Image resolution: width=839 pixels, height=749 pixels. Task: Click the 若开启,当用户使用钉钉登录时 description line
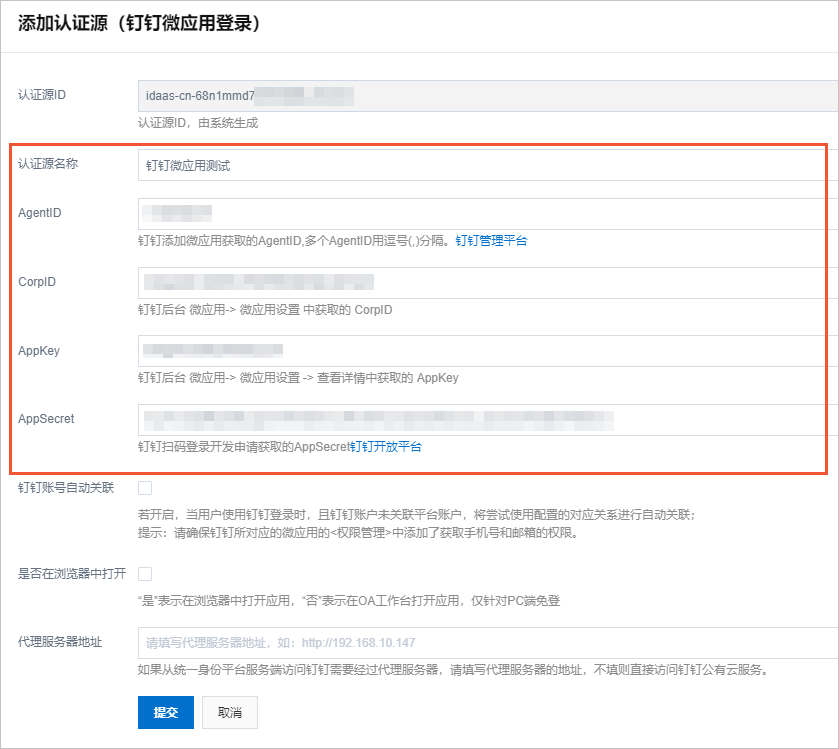pyautogui.click(x=417, y=515)
